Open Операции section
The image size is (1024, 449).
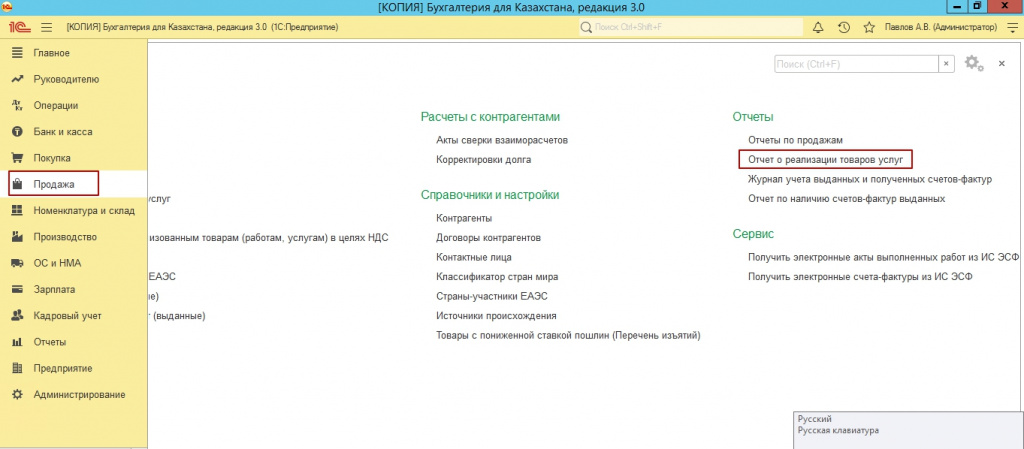74,105
